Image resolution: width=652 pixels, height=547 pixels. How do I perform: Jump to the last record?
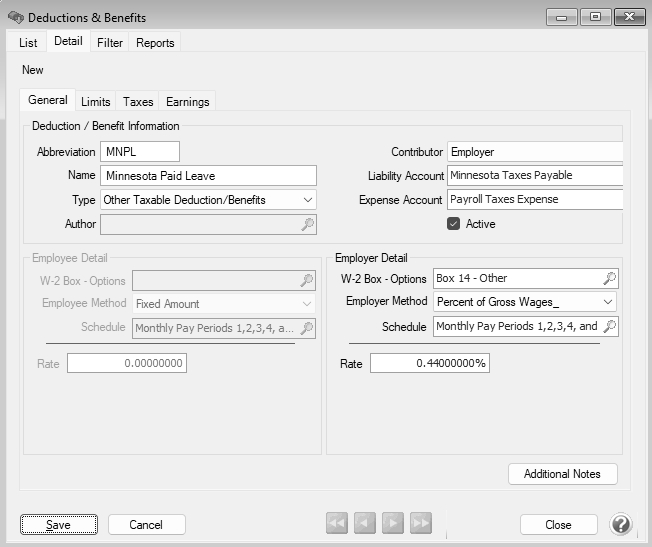click(421, 524)
